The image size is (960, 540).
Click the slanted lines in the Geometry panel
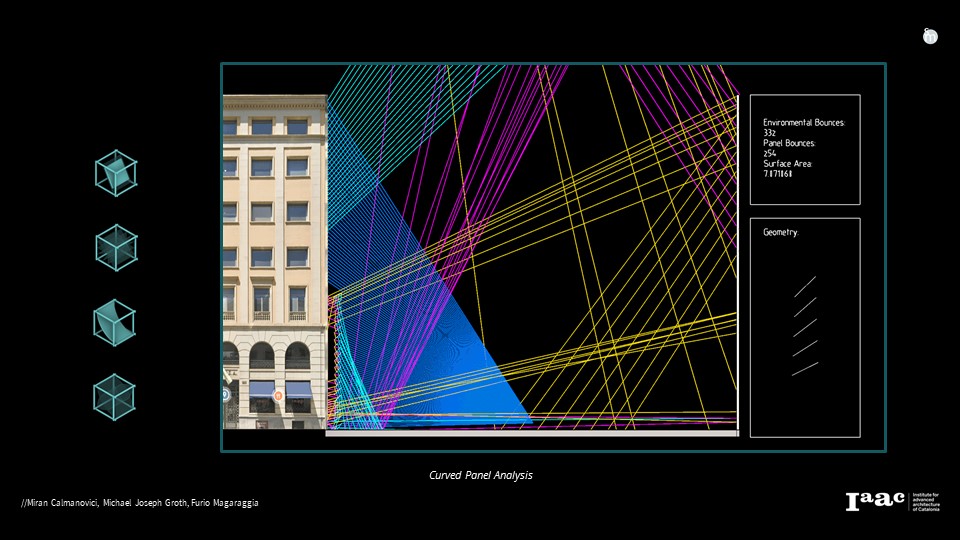click(x=805, y=326)
